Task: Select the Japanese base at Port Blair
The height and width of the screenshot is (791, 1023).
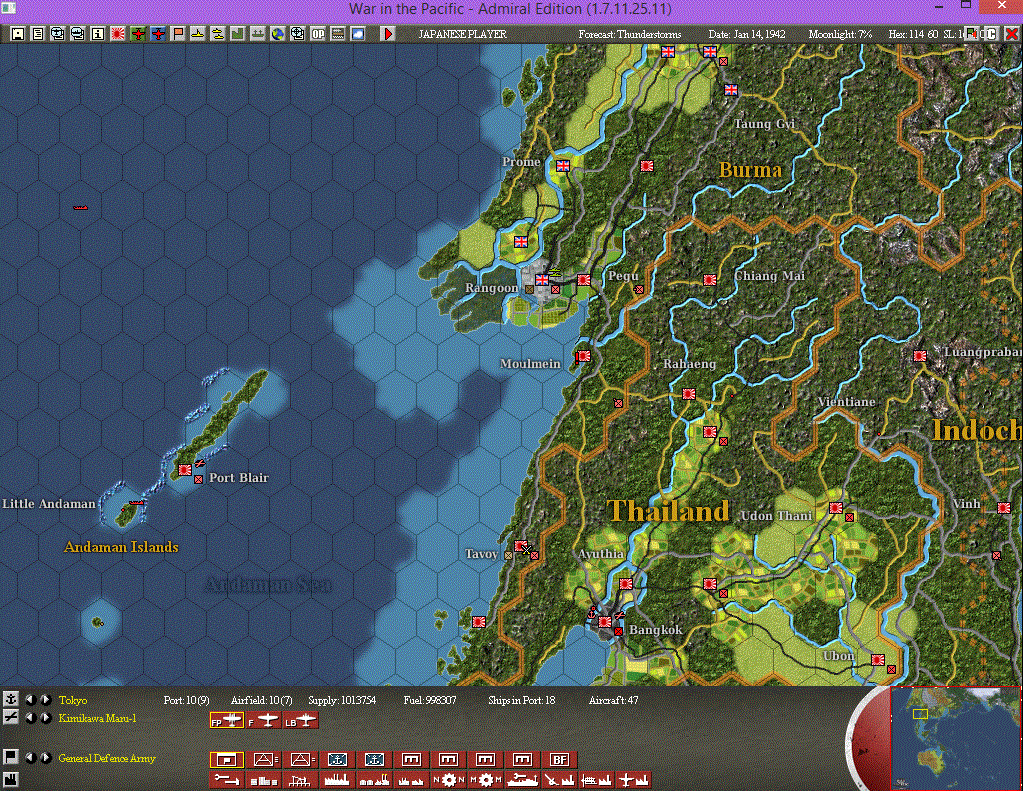Action: click(x=185, y=469)
